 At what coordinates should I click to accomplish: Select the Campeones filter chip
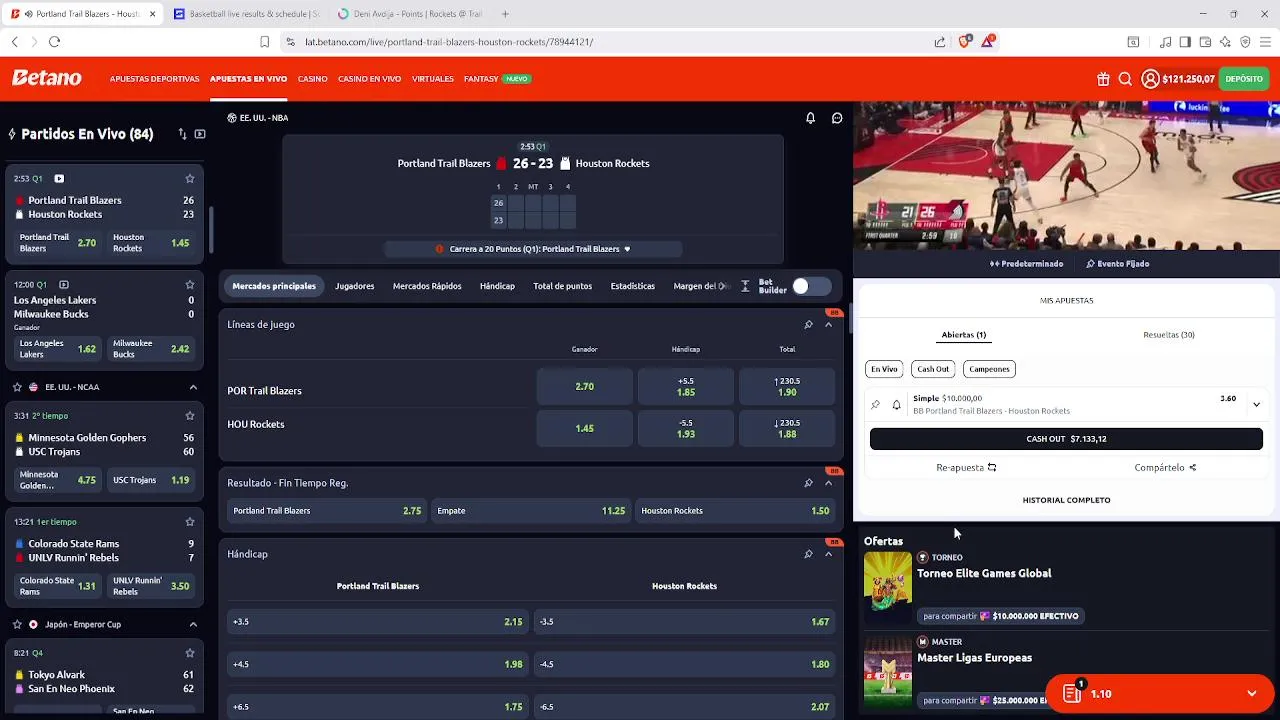(989, 369)
